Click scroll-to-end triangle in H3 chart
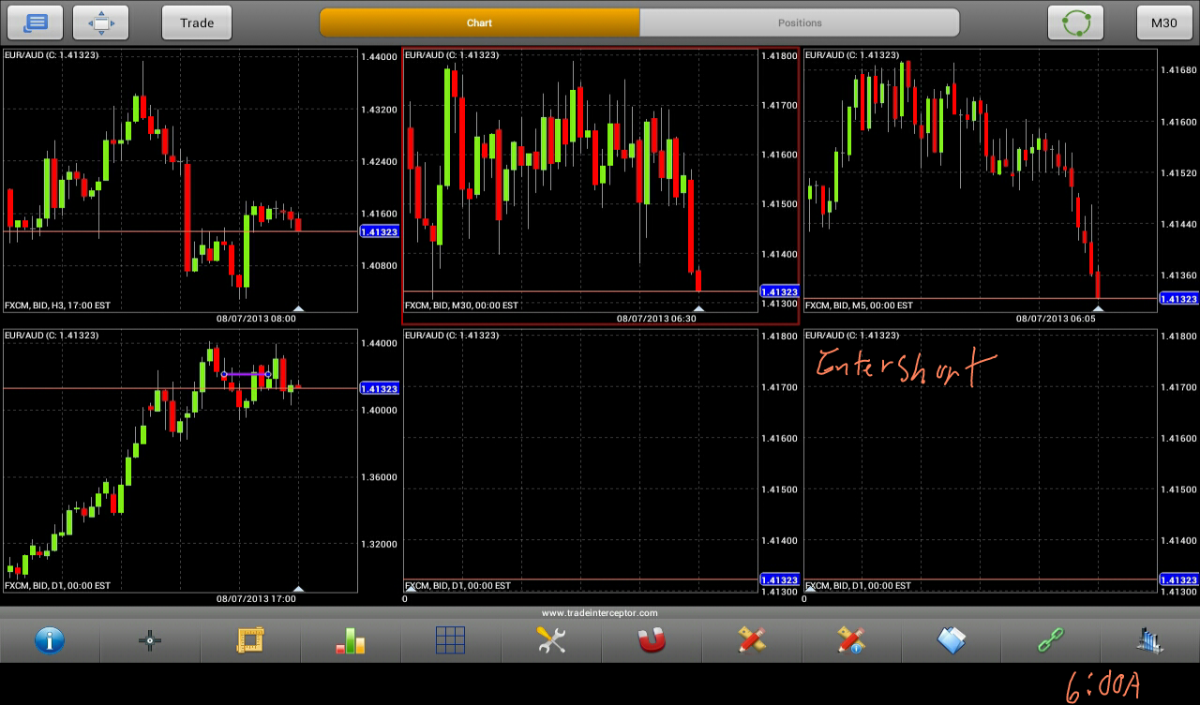 pos(298,308)
